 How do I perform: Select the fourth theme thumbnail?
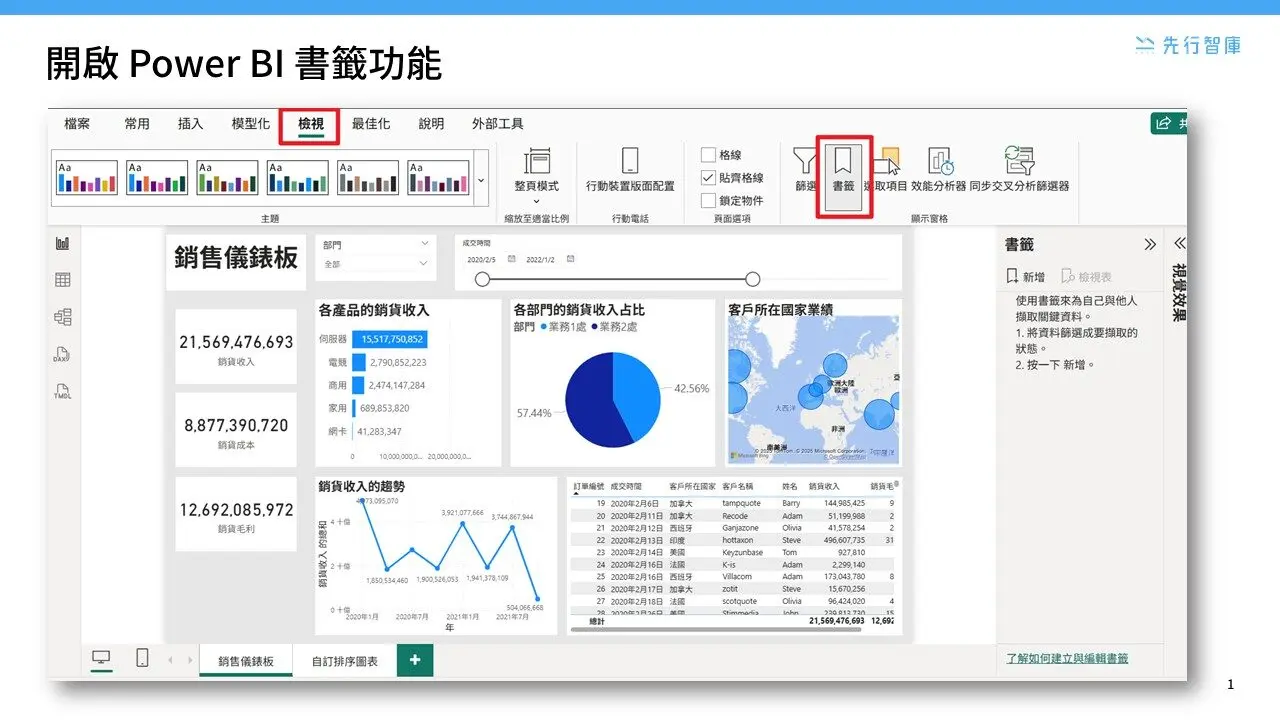pos(298,178)
